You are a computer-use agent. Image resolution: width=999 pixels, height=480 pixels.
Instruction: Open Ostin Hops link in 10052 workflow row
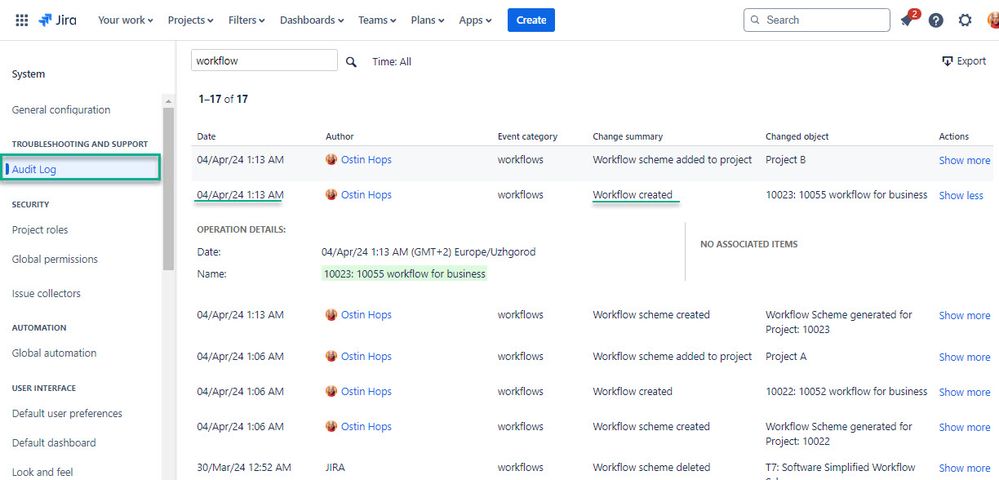366,391
